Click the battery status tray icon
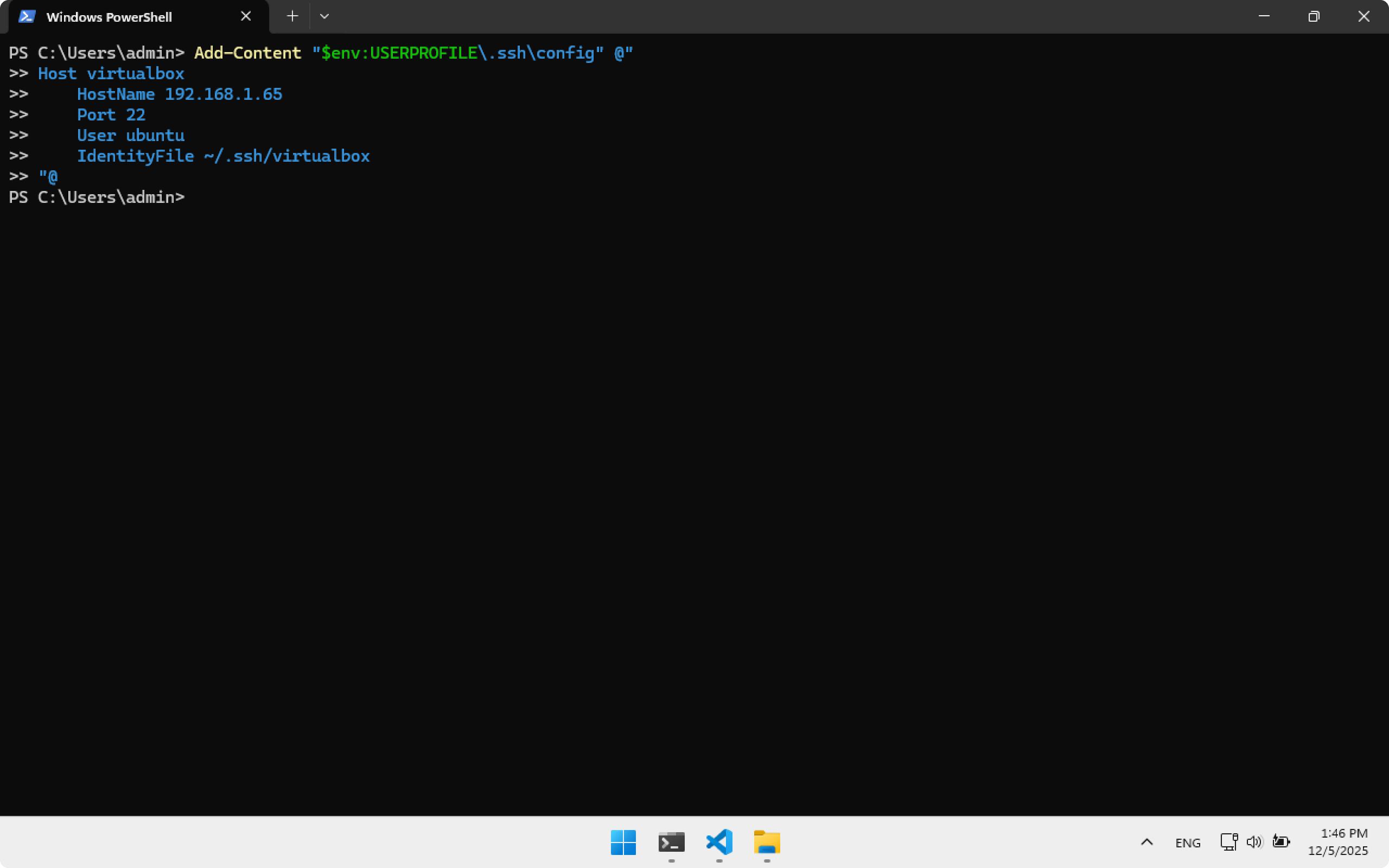The height and width of the screenshot is (868, 1389). [x=1281, y=841]
